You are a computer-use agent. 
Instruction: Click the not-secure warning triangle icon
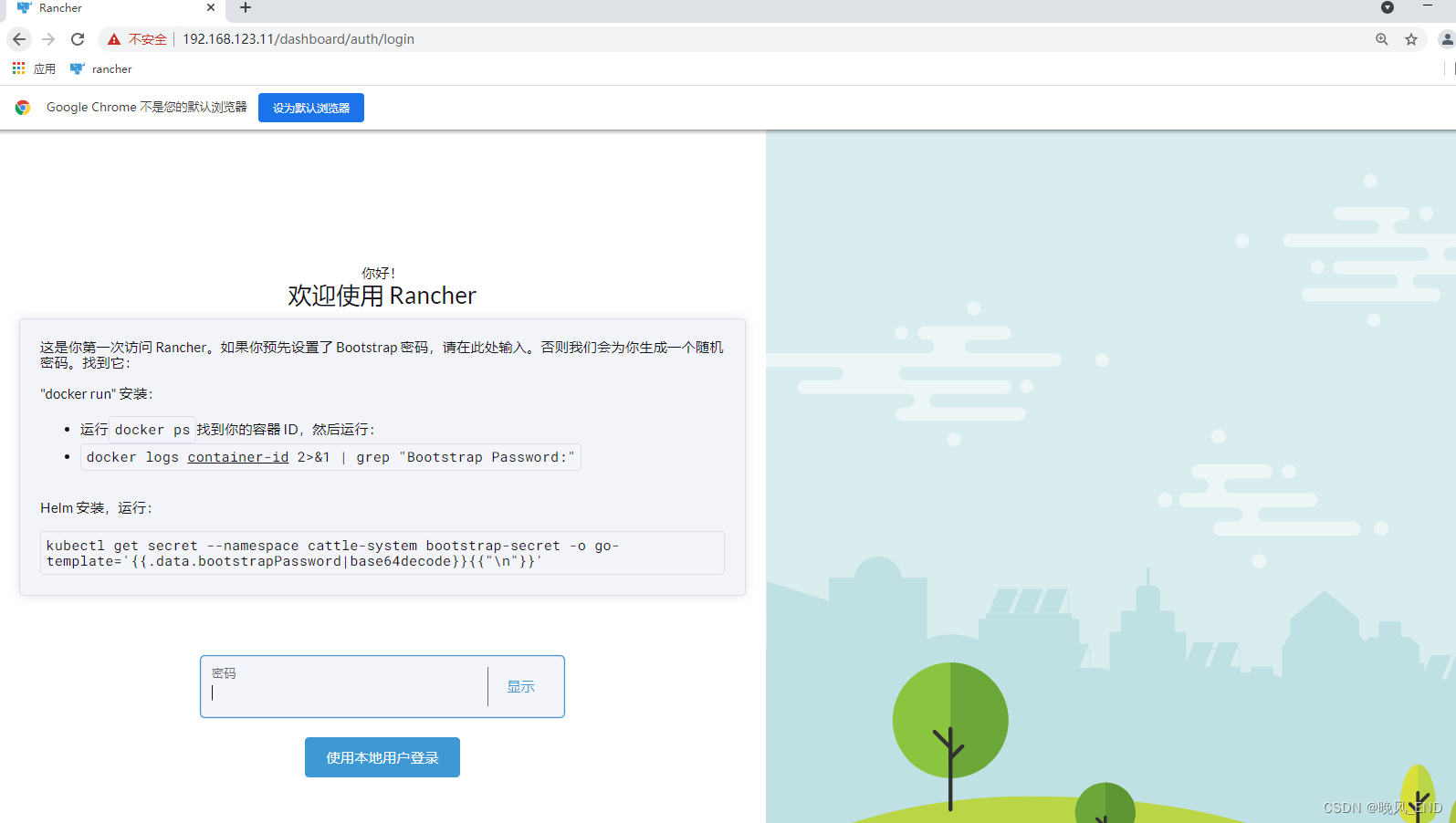[114, 39]
